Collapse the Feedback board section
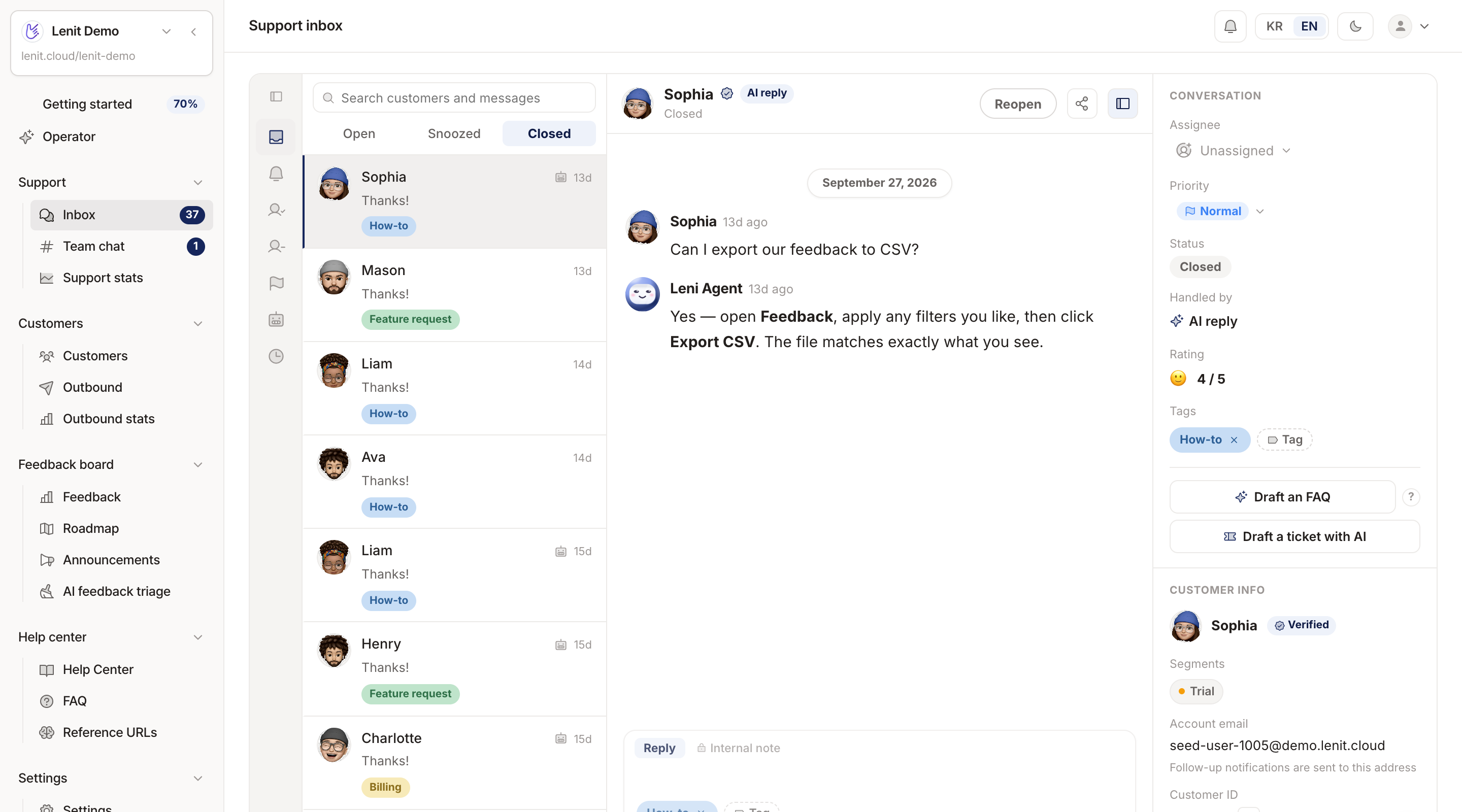The image size is (1462, 812). click(197, 465)
